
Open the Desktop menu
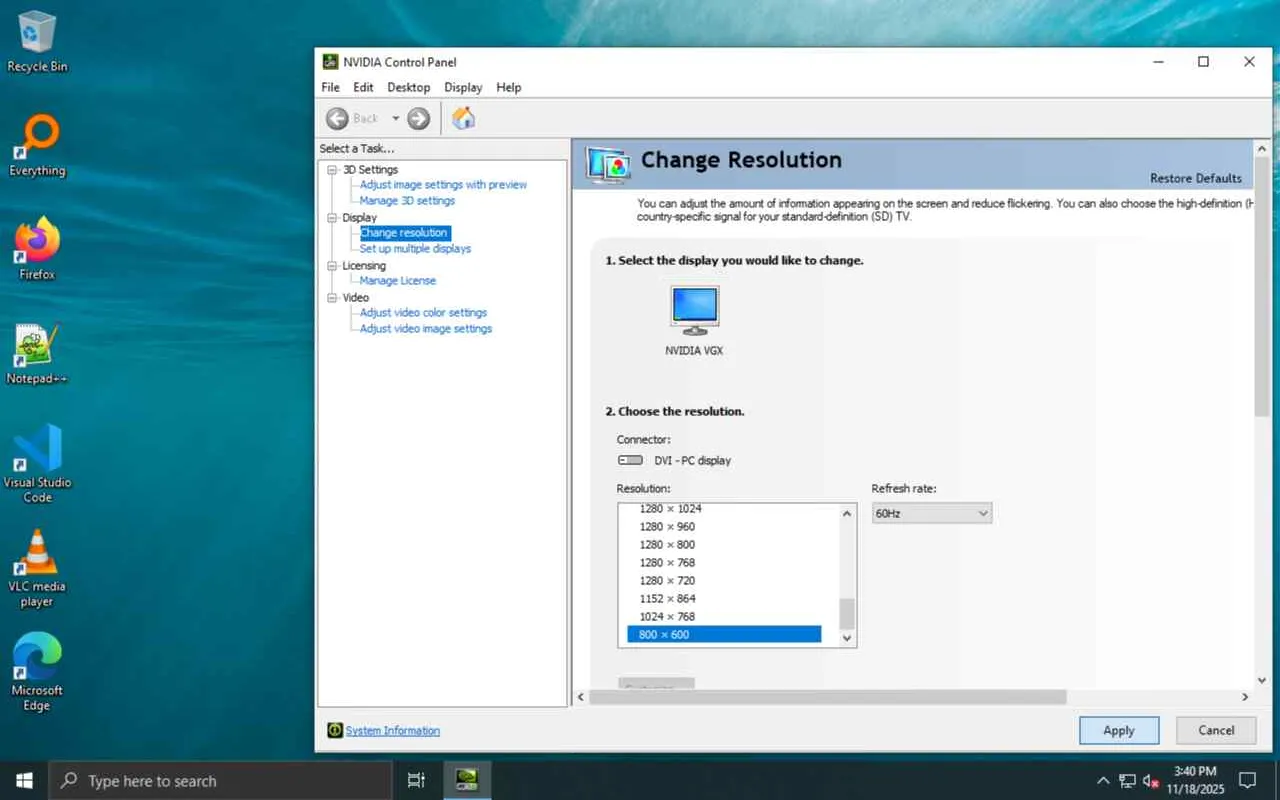(x=409, y=88)
